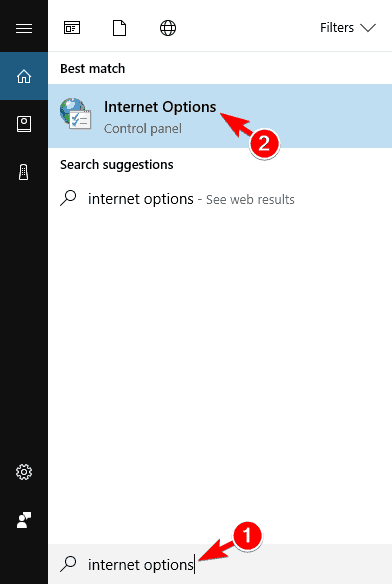
Task: Select the magnifier icon in search box
Action: tap(68, 564)
